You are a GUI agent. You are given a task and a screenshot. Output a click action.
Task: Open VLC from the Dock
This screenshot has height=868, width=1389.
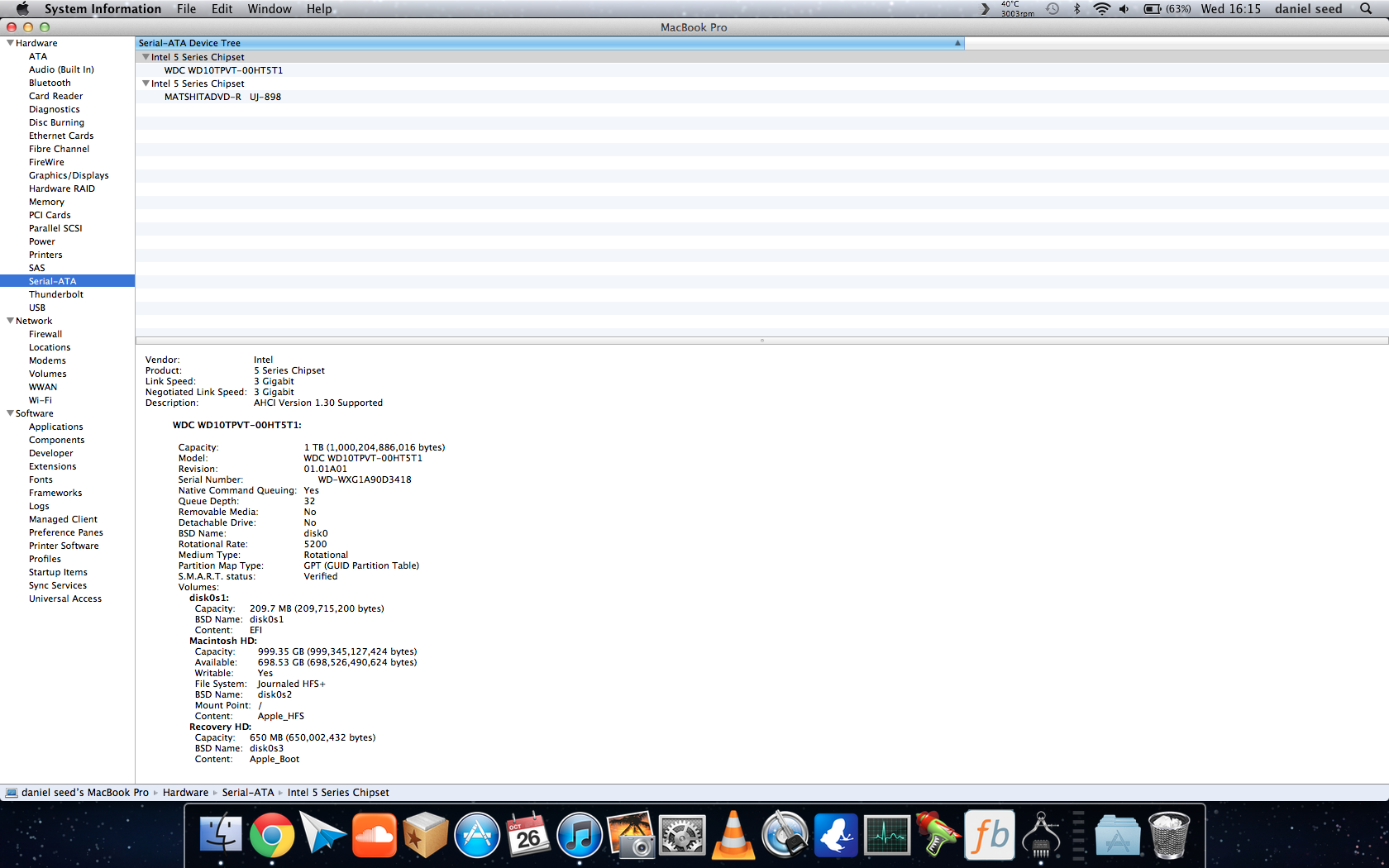pos(733,835)
